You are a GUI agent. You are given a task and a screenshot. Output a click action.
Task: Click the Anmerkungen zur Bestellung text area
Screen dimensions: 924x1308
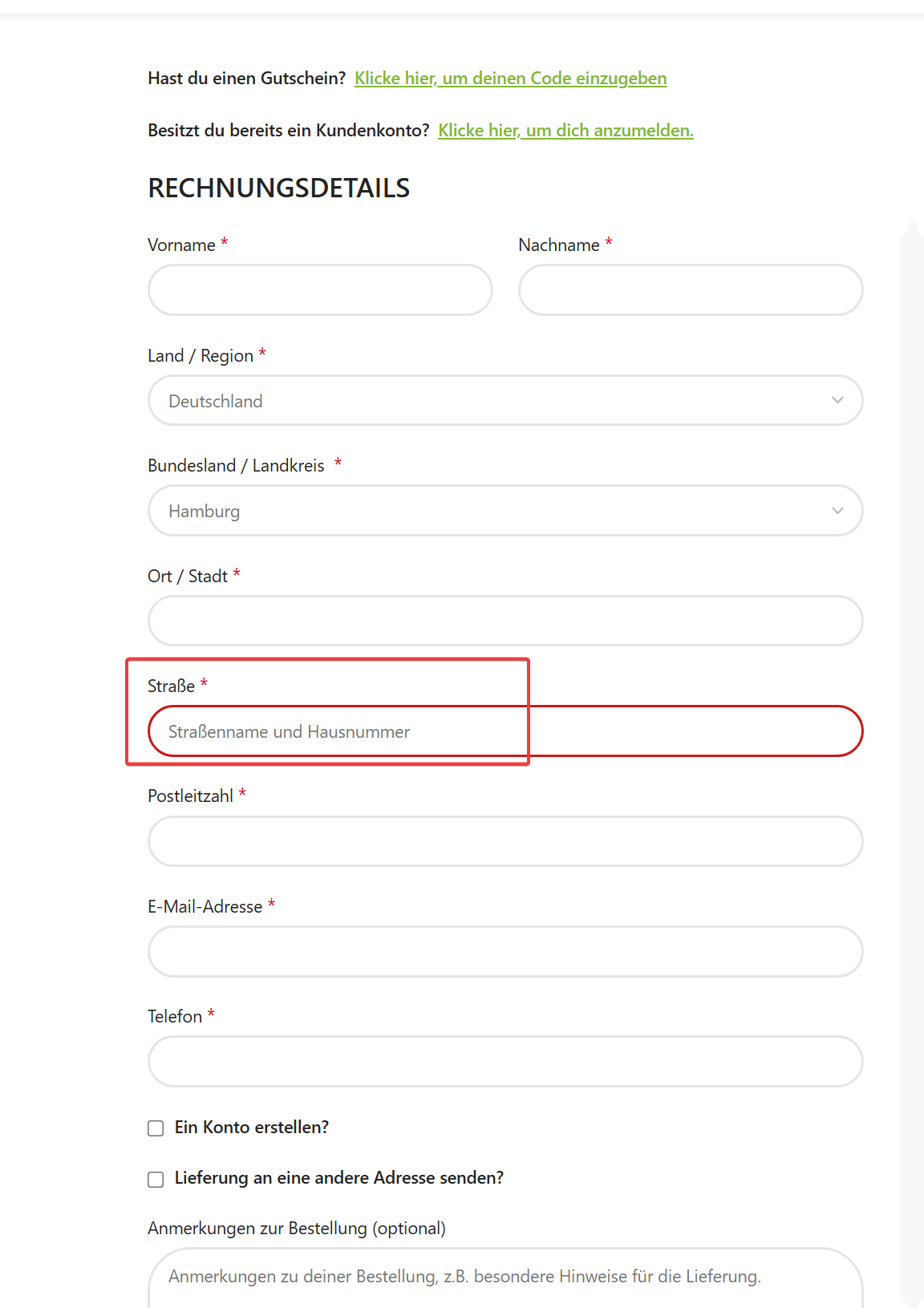click(505, 1278)
